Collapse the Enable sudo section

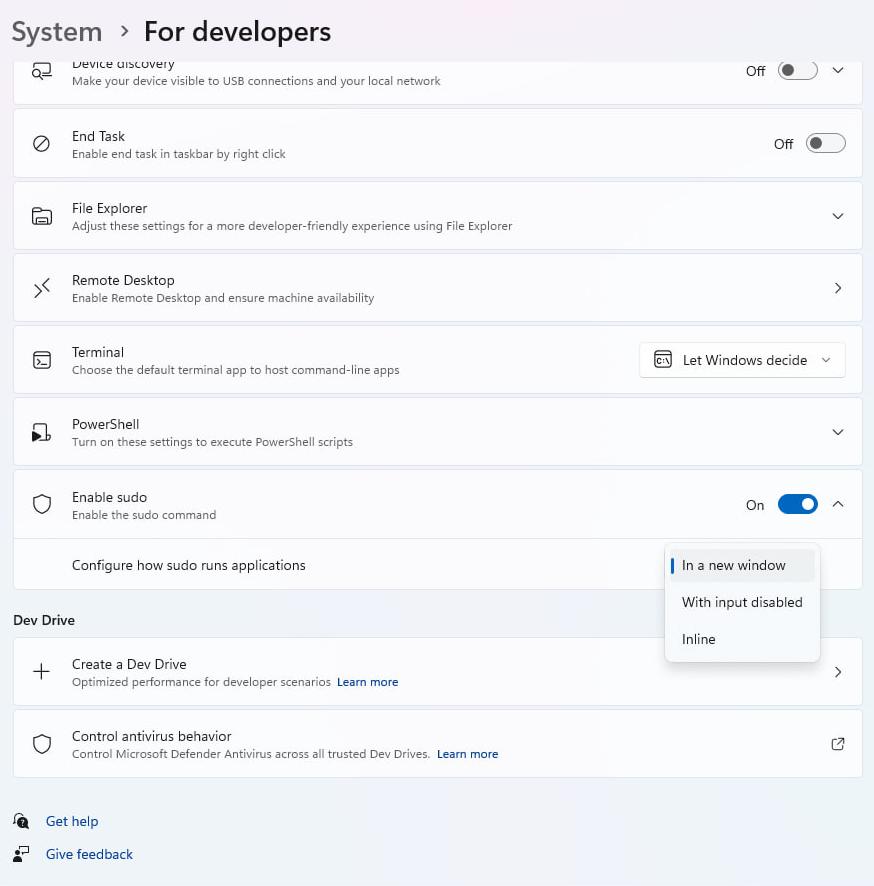[838, 504]
